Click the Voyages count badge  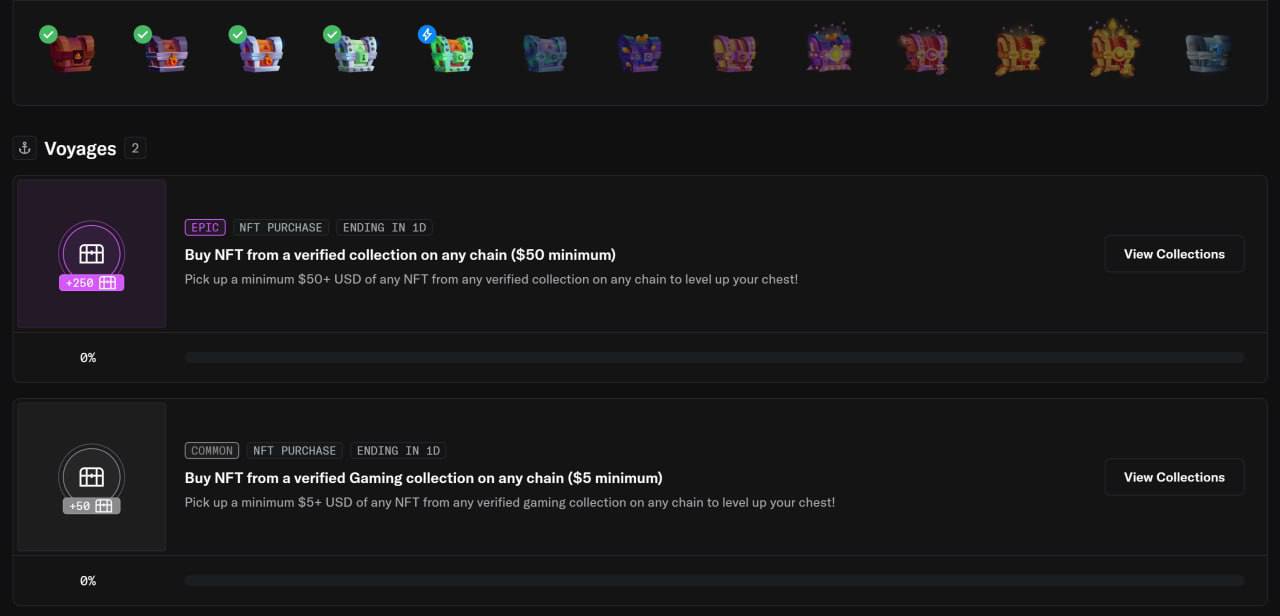135,148
